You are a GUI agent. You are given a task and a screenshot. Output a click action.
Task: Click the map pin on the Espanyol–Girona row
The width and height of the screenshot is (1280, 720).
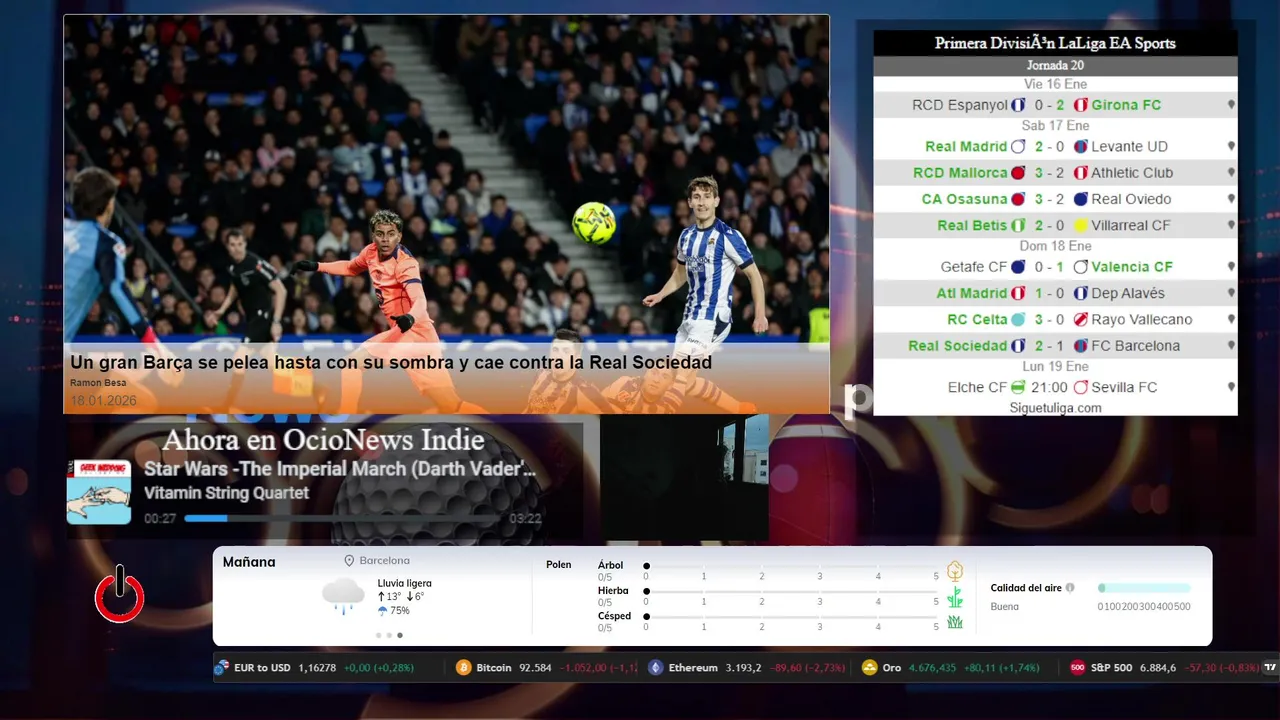click(1231, 105)
